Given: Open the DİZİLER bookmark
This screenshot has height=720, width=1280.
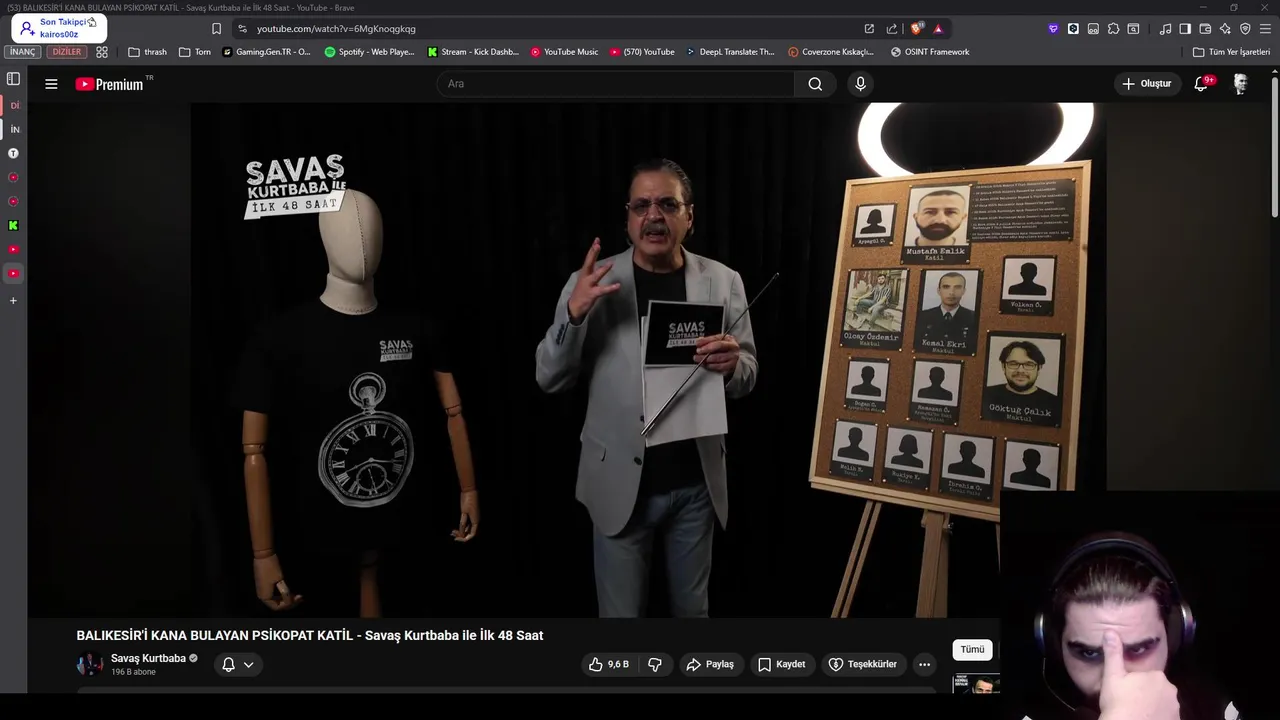Looking at the screenshot, I should [x=66, y=52].
